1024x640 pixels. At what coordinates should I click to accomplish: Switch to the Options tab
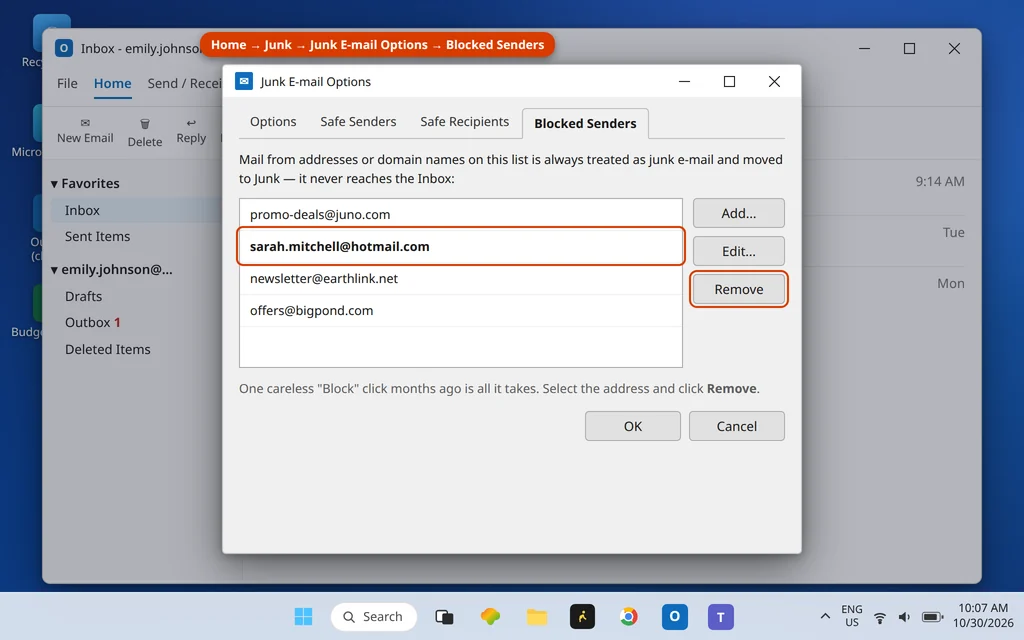tap(273, 121)
